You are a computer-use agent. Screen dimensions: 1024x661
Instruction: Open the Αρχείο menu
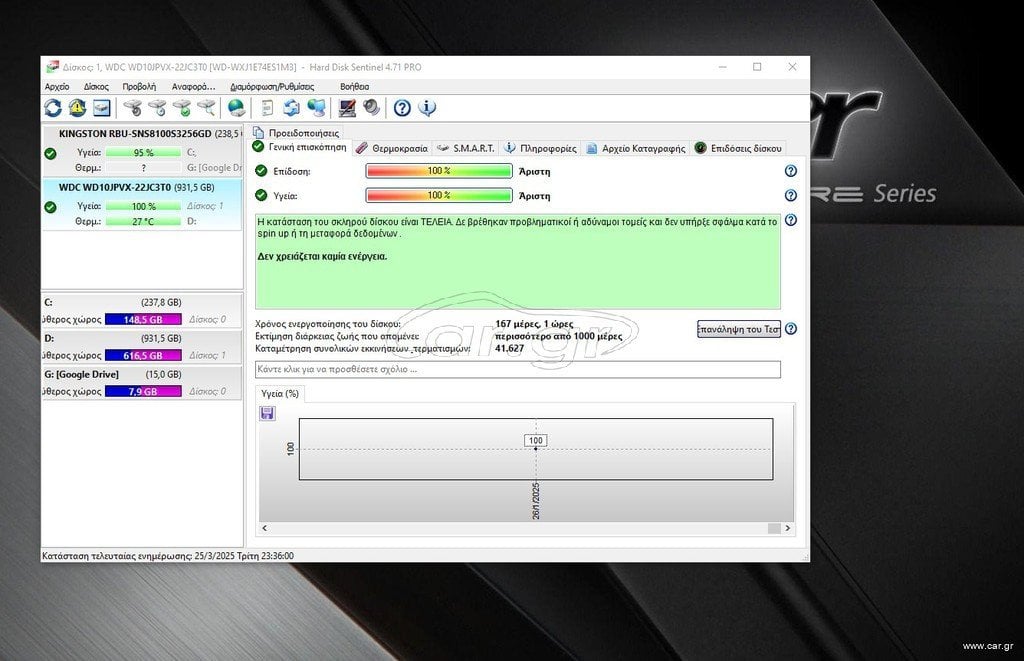[x=57, y=87]
